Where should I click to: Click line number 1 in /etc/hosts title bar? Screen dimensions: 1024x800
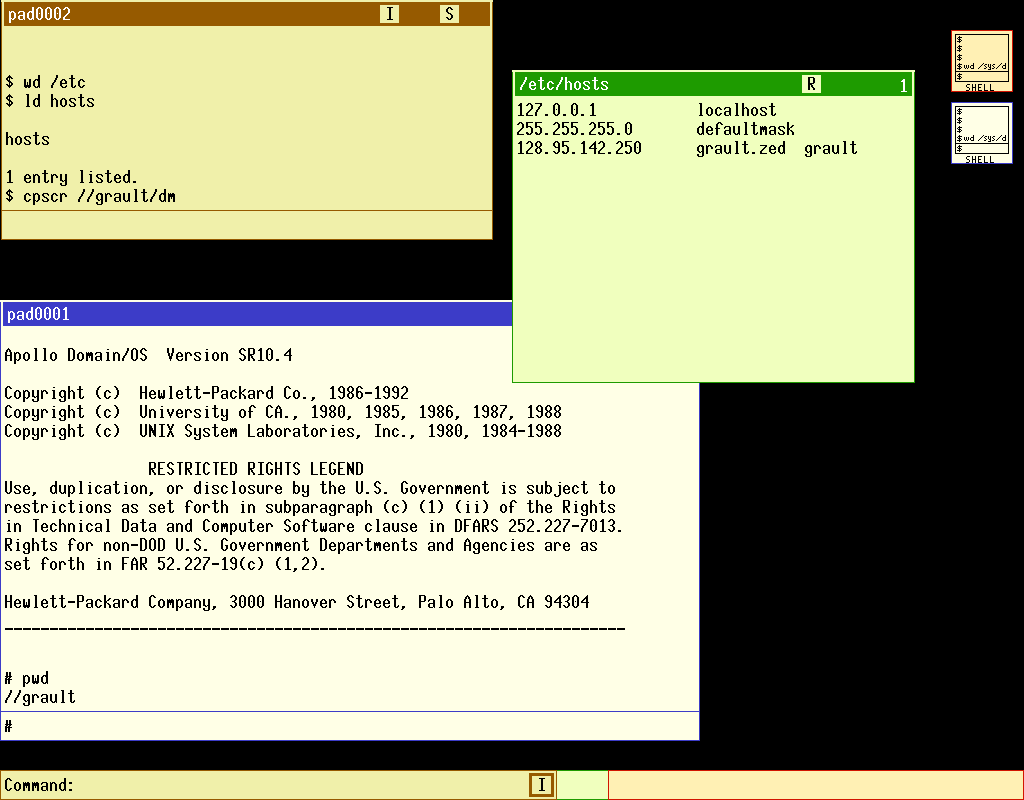click(x=903, y=85)
